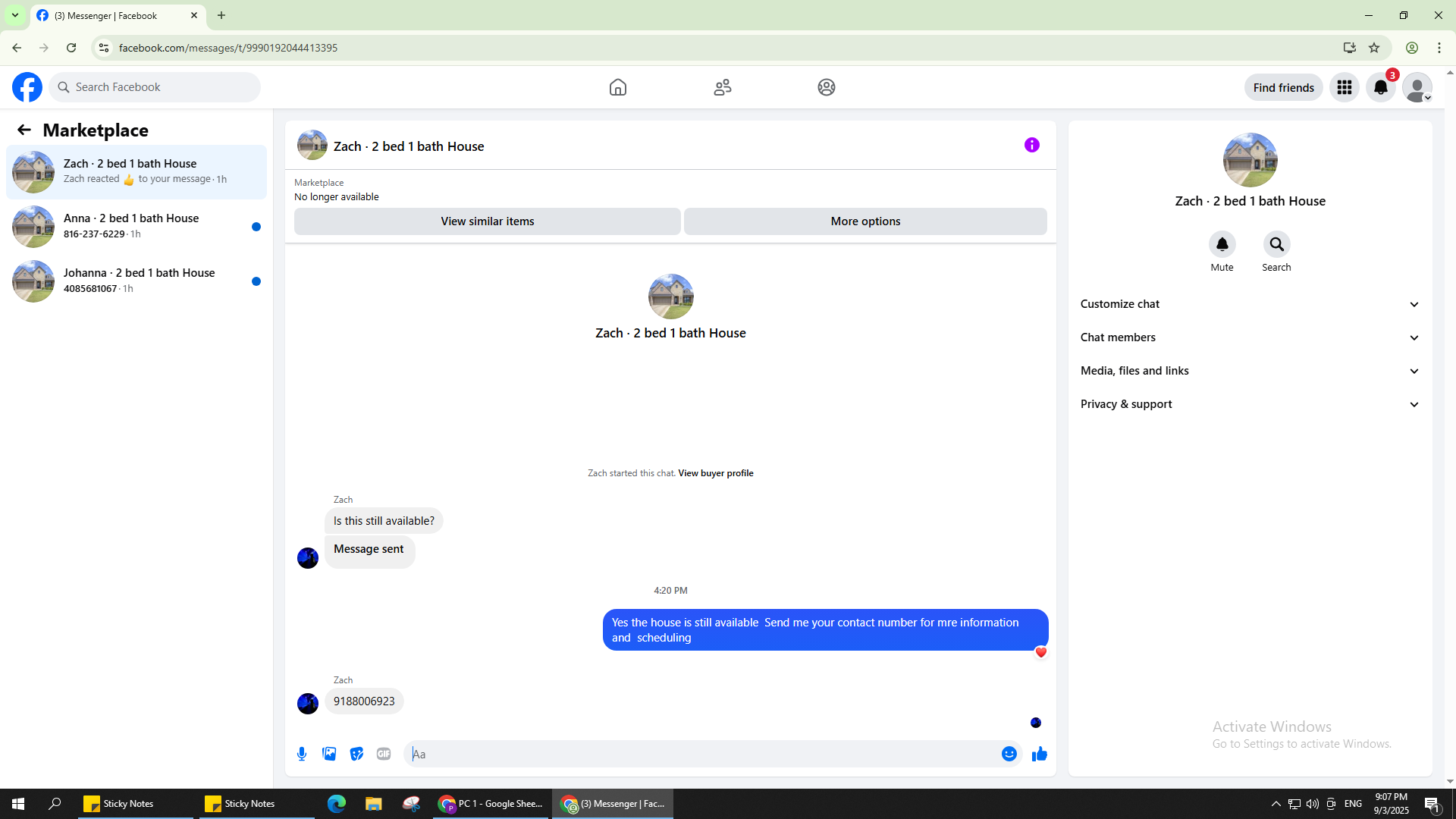The width and height of the screenshot is (1456, 819).
Task: Open Microsoft Edge from the taskbar
Action: [x=337, y=804]
